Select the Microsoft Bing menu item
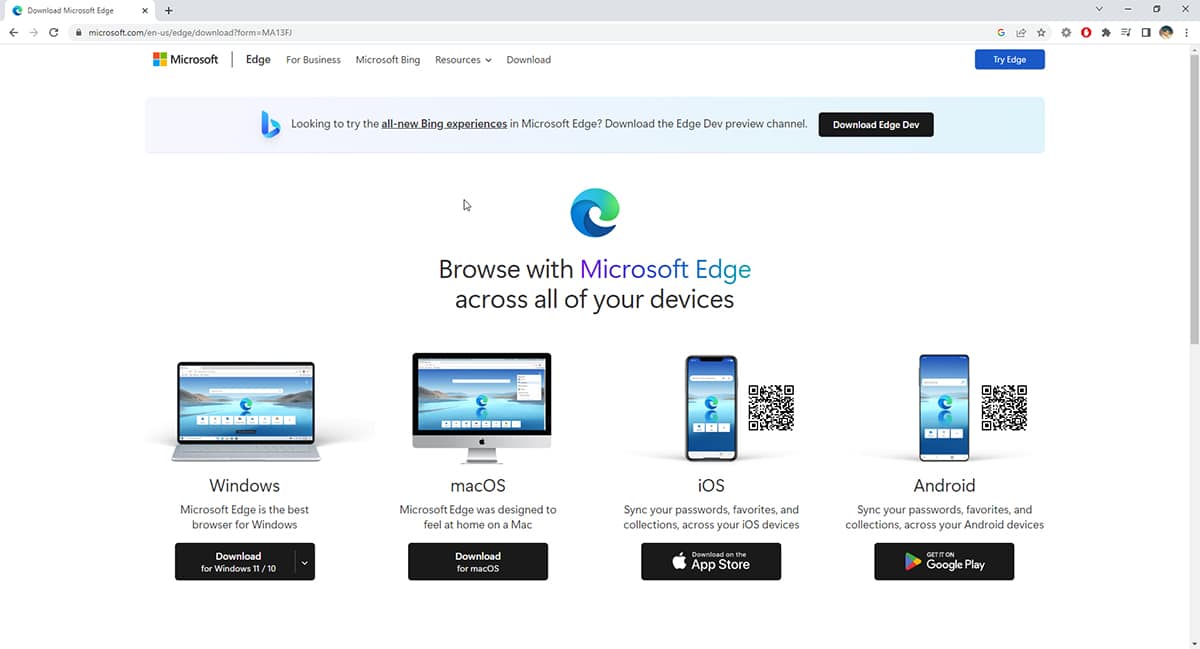Viewport: 1200px width, 649px height. click(387, 59)
